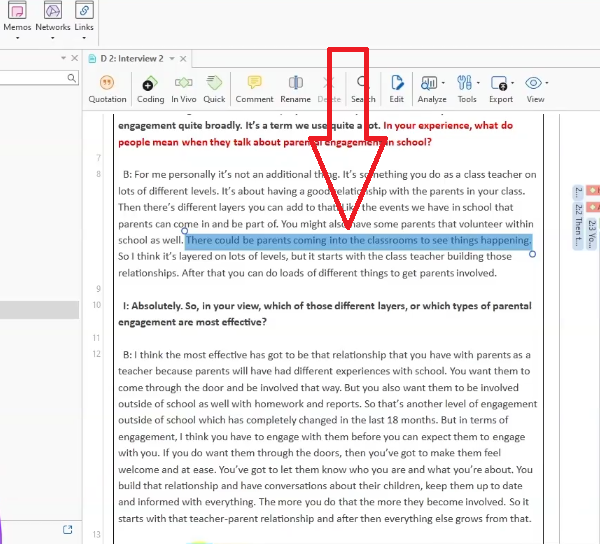Use In Vivo coding tool
Screen dimensions: 600x544
183,88
